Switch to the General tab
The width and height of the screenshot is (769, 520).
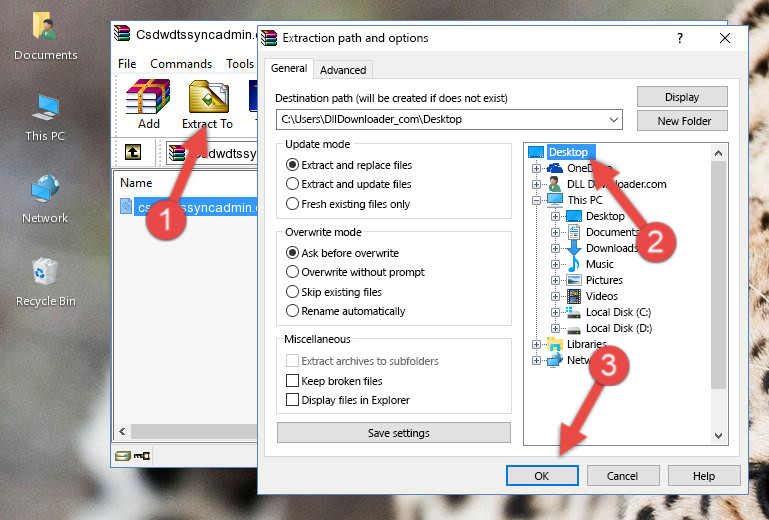(289, 68)
